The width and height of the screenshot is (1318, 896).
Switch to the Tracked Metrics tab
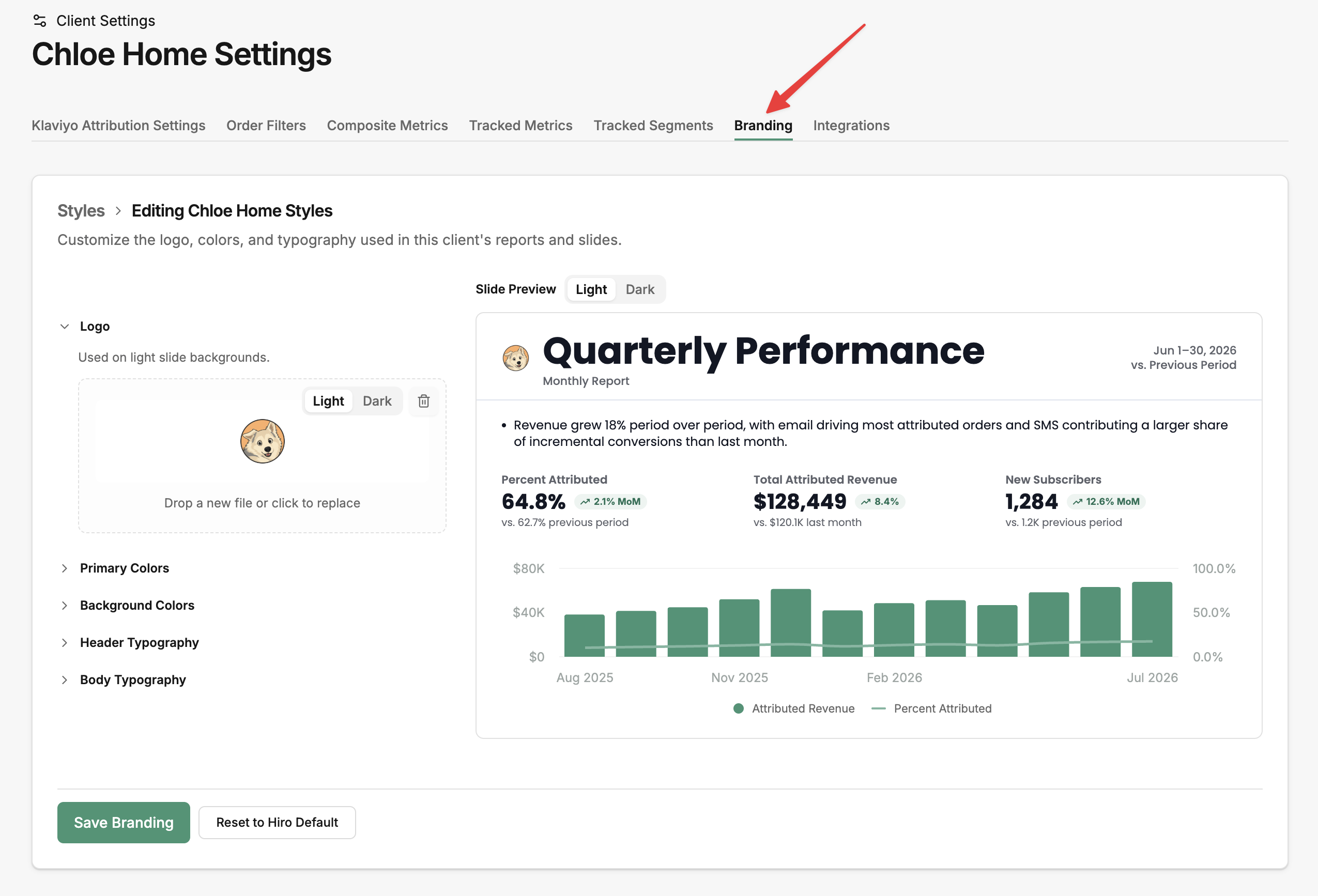[x=520, y=126]
